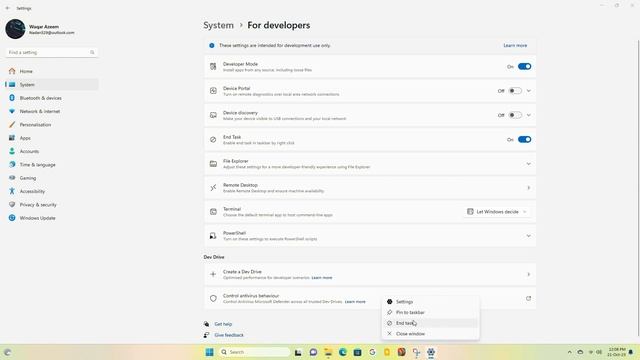Enable the Device Portal toggle

(515, 91)
